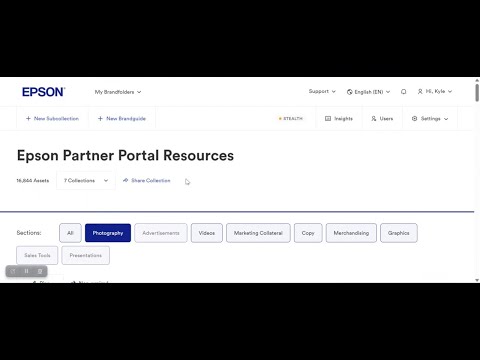Click the share arrow icon
This screenshot has height=360, width=480.
click(125, 180)
